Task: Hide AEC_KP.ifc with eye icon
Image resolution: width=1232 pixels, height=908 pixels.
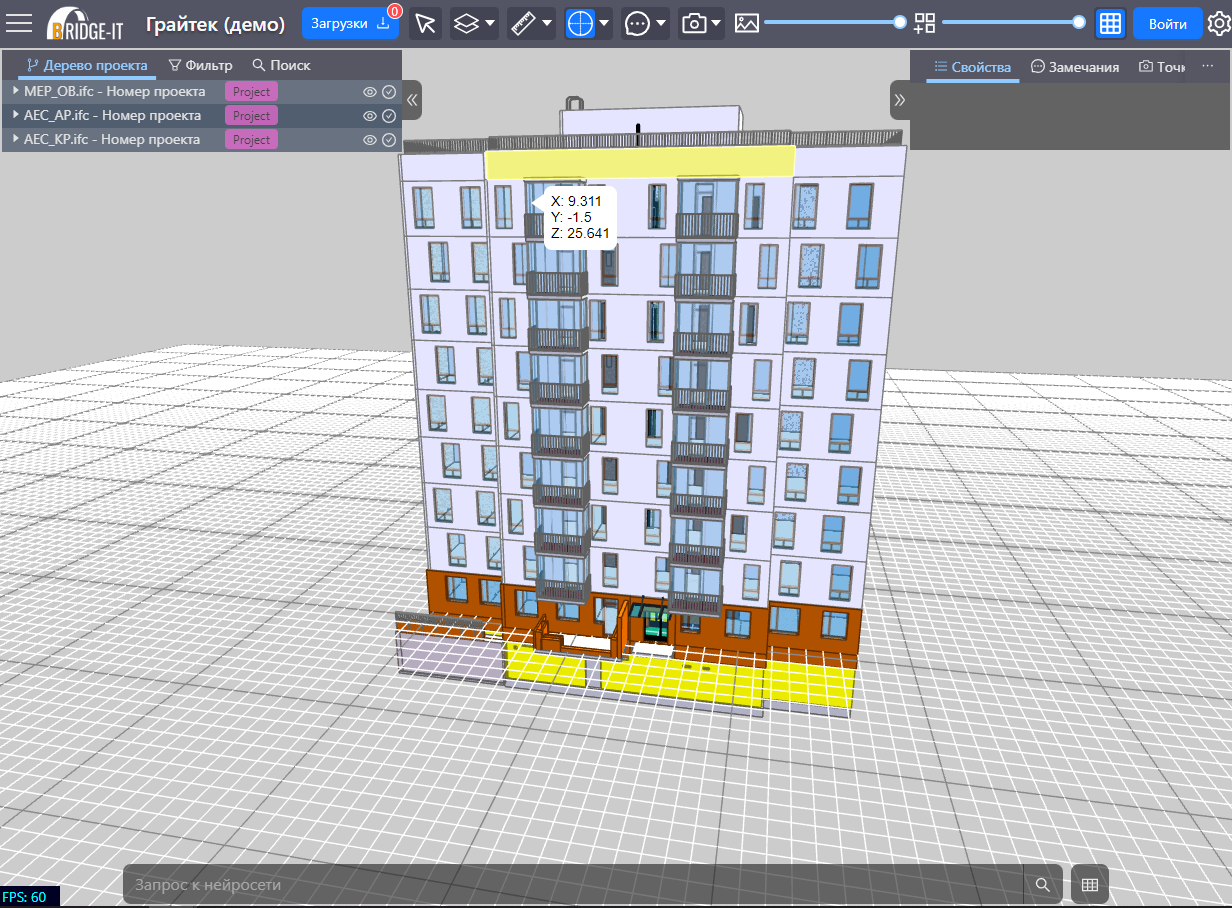Action: [370, 140]
